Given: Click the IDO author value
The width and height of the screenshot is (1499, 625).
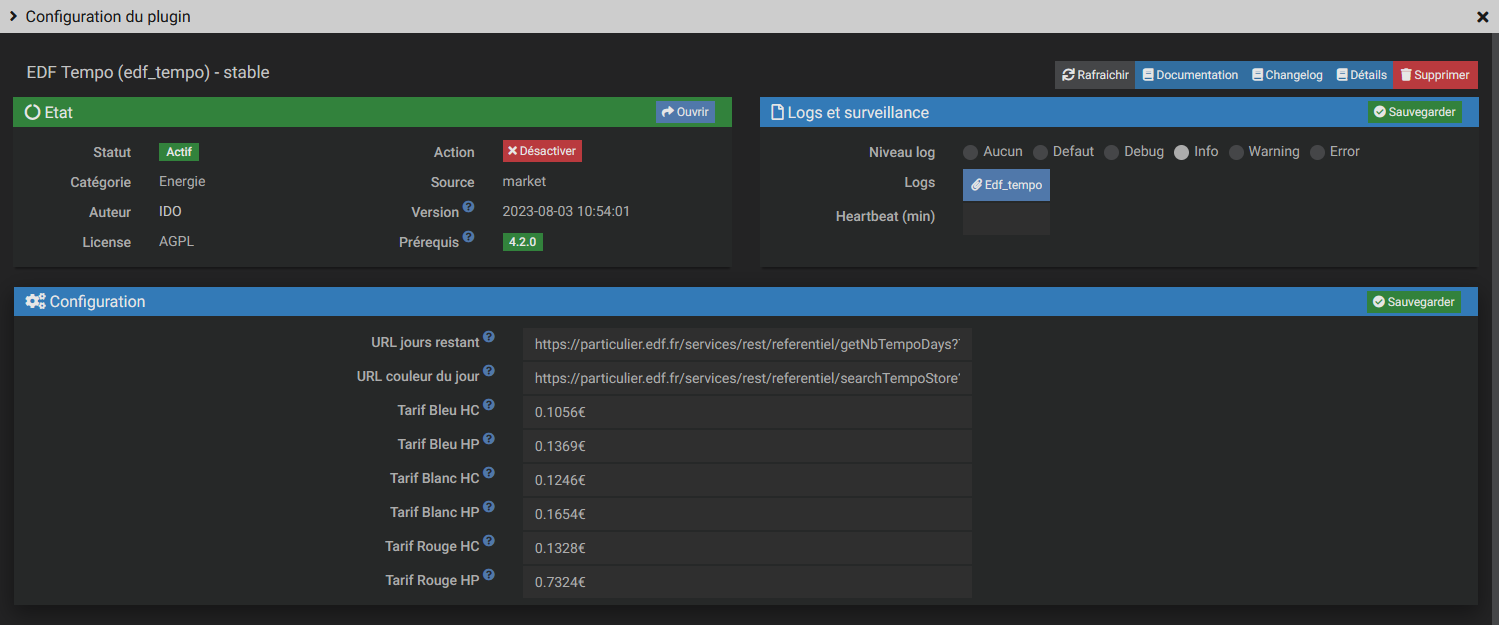Looking at the screenshot, I should point(170,212).
